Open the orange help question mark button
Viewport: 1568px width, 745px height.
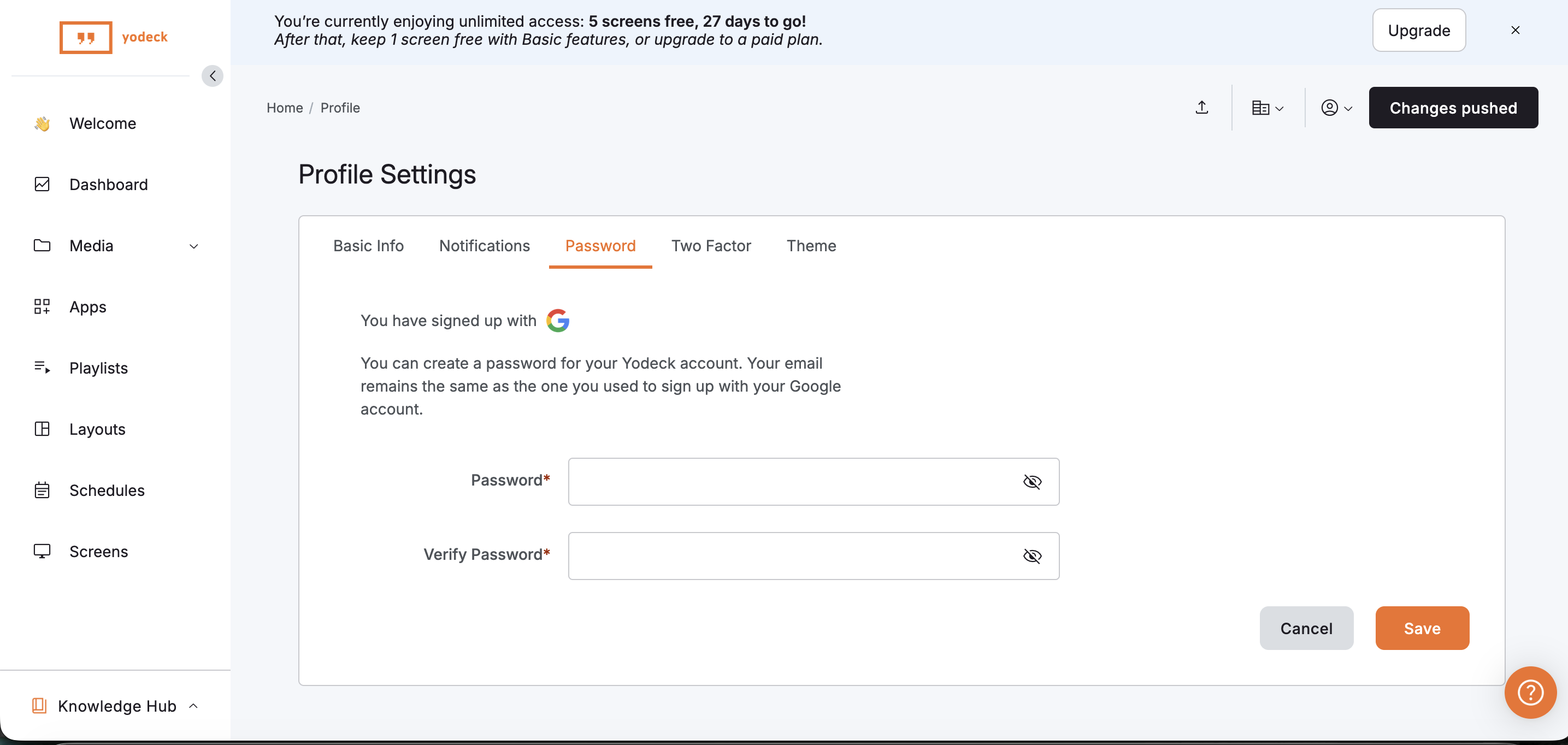(1530, 692)
